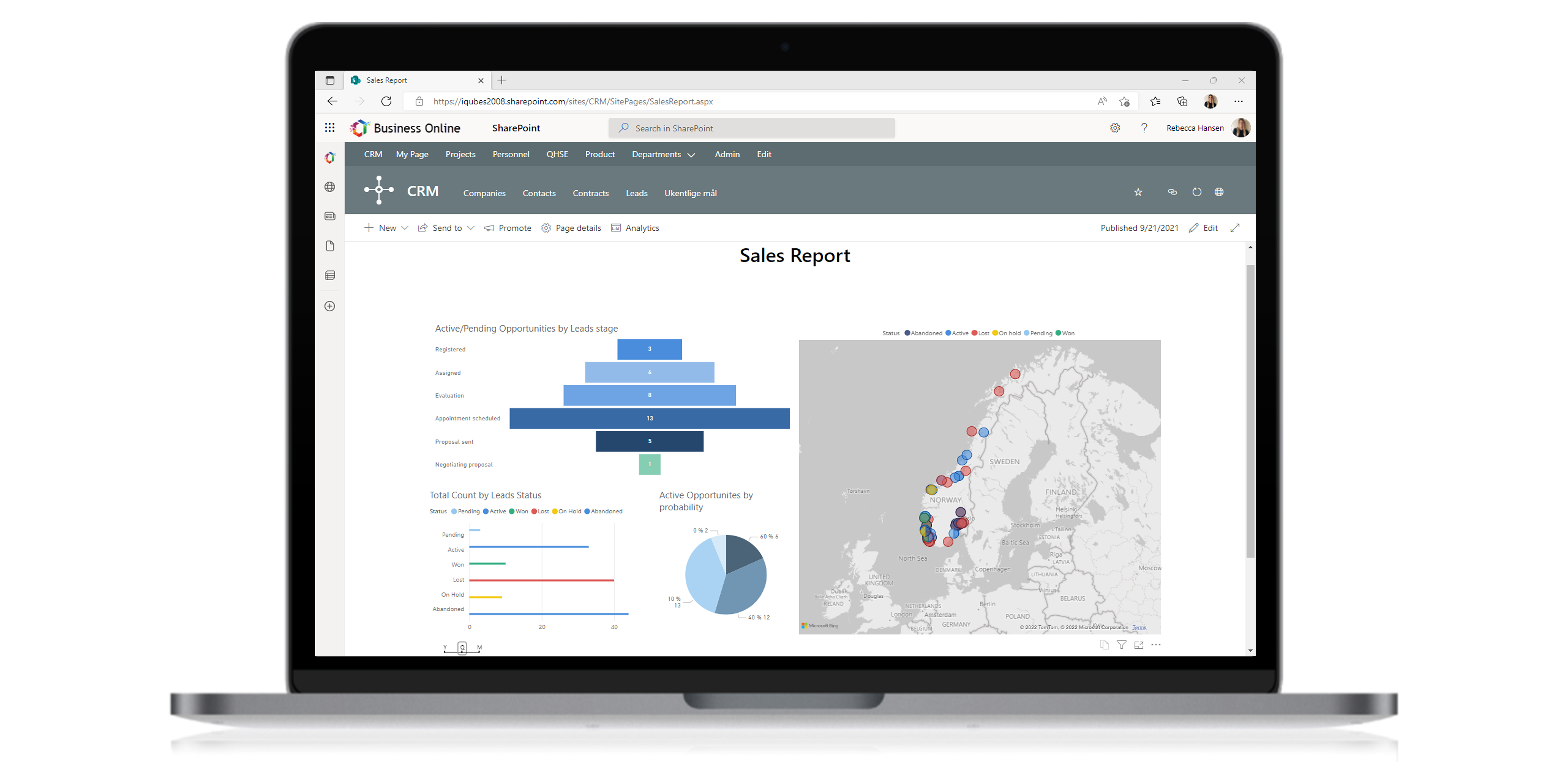Click Edit page pencil button
Image resolution: width=1568 pixels, height=784 pixels.
click(x=1203, y=228)
